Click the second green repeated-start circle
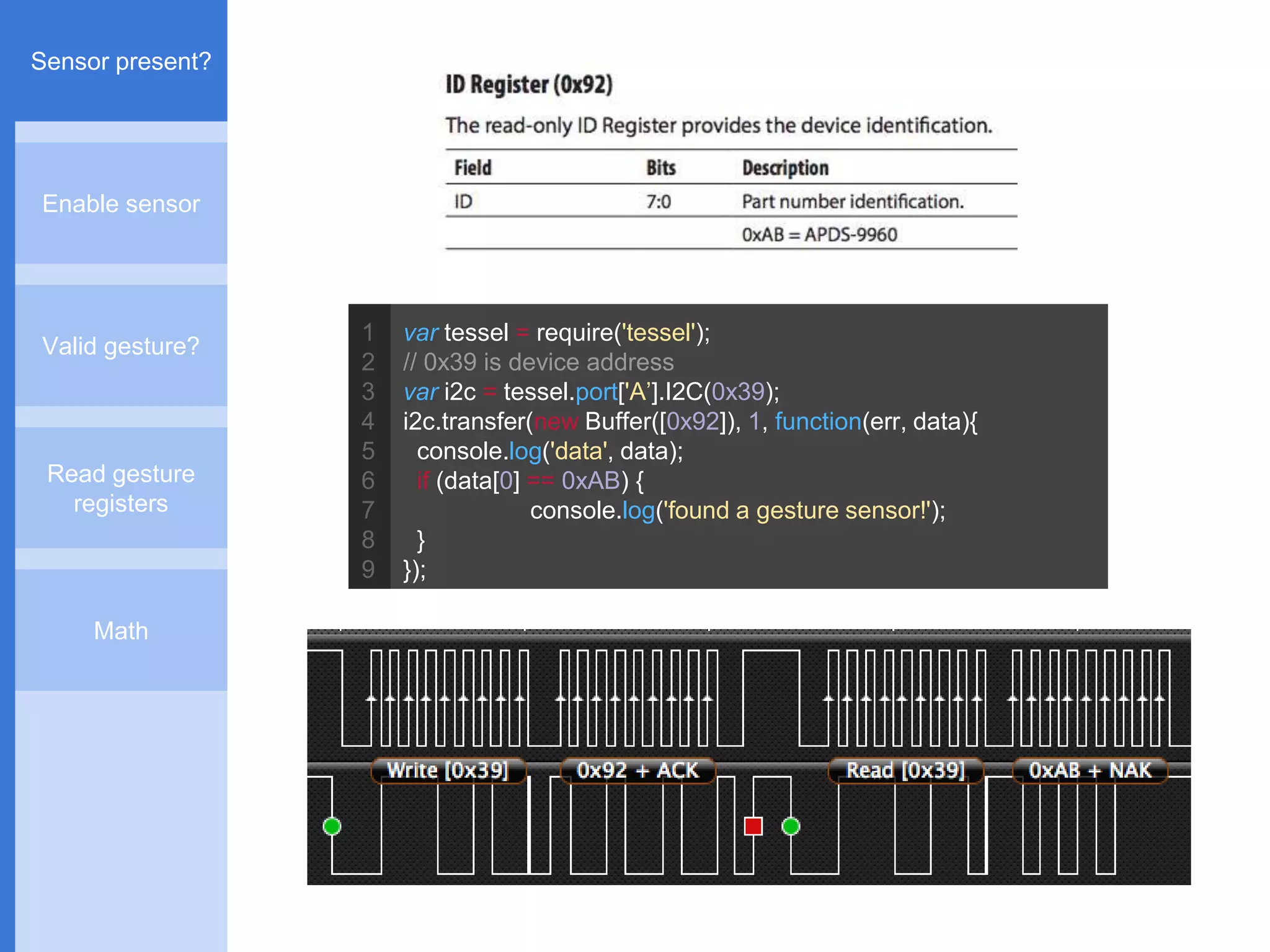Image resolution: width=1270 pixels, height=952 pixels. [x=791, y=826]
